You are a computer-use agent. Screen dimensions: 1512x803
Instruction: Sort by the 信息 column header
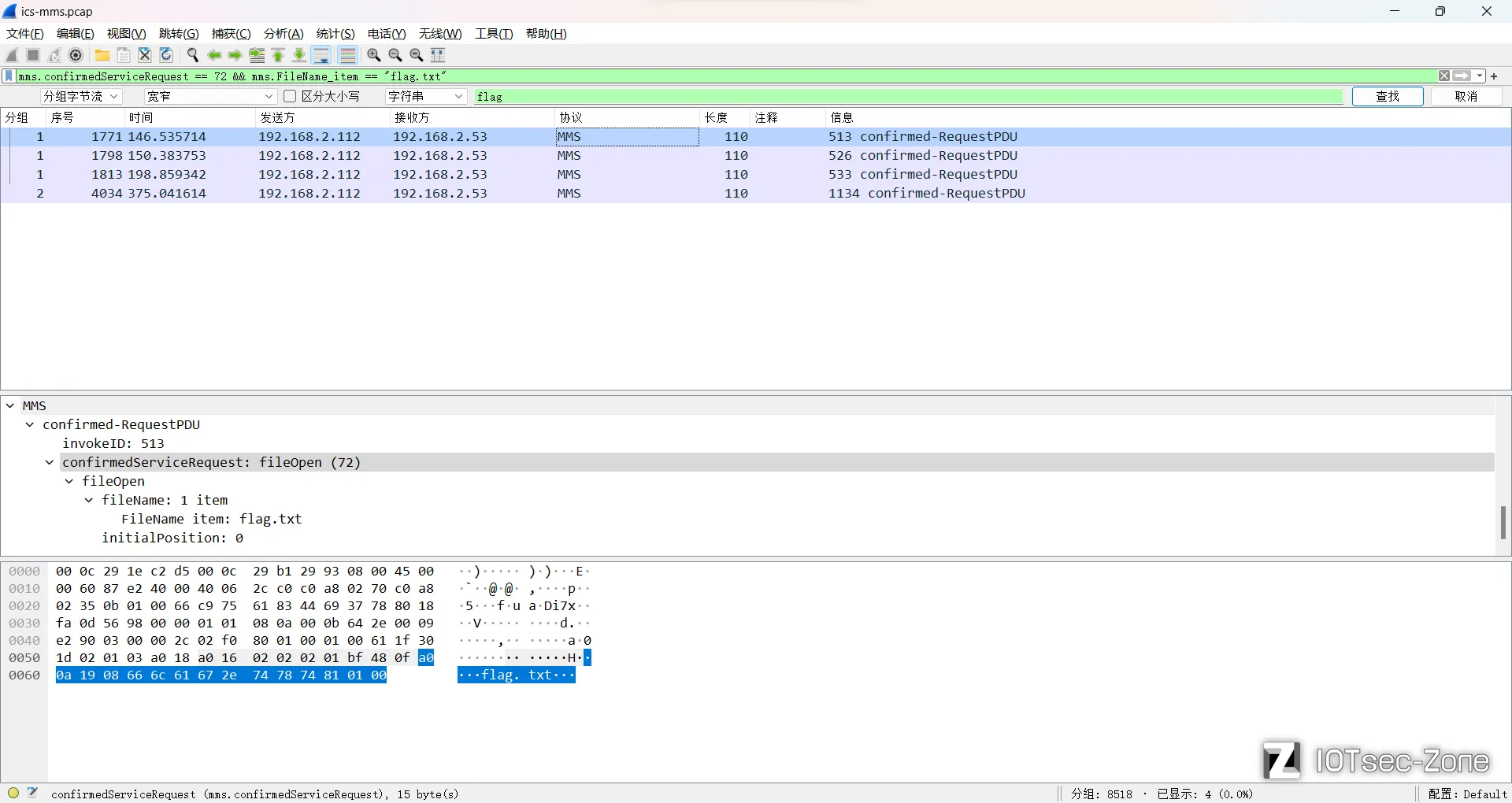tap(1168, 117)
